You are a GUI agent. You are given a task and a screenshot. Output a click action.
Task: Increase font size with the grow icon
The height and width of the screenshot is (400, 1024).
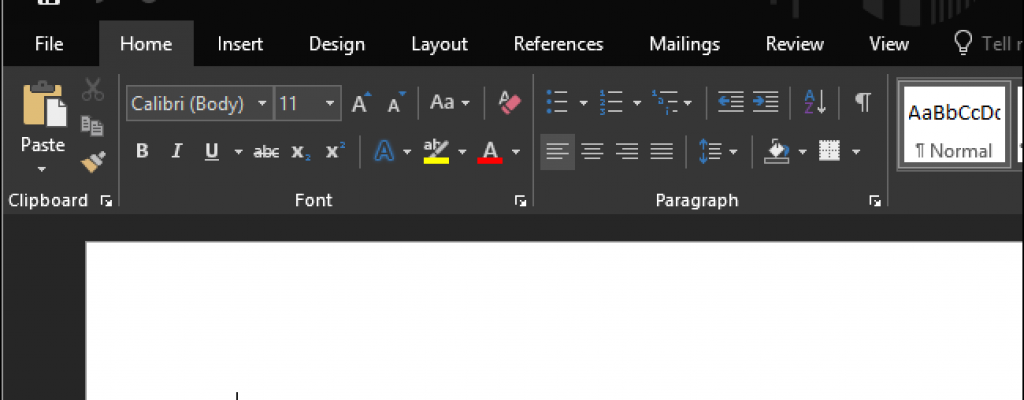coord(361,102)
